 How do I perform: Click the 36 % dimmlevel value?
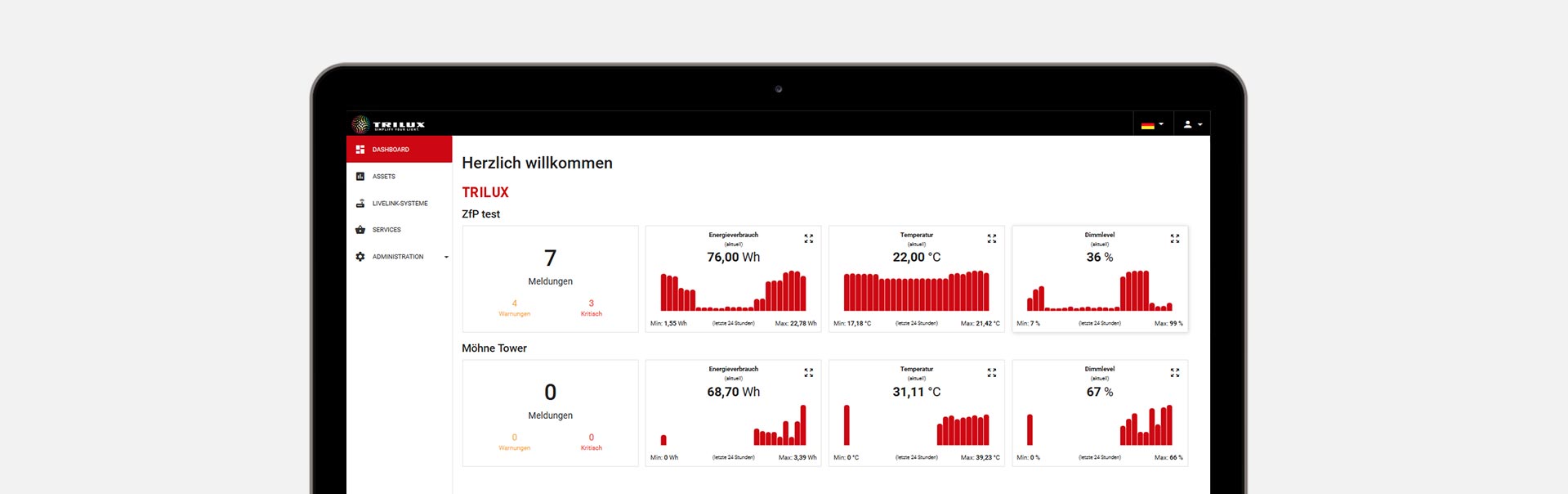1099,258
